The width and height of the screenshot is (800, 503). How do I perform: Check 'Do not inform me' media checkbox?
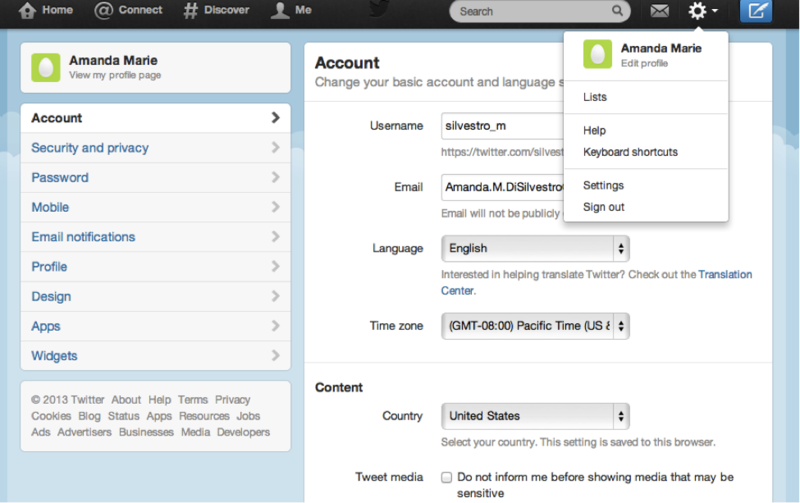[446, 477]
